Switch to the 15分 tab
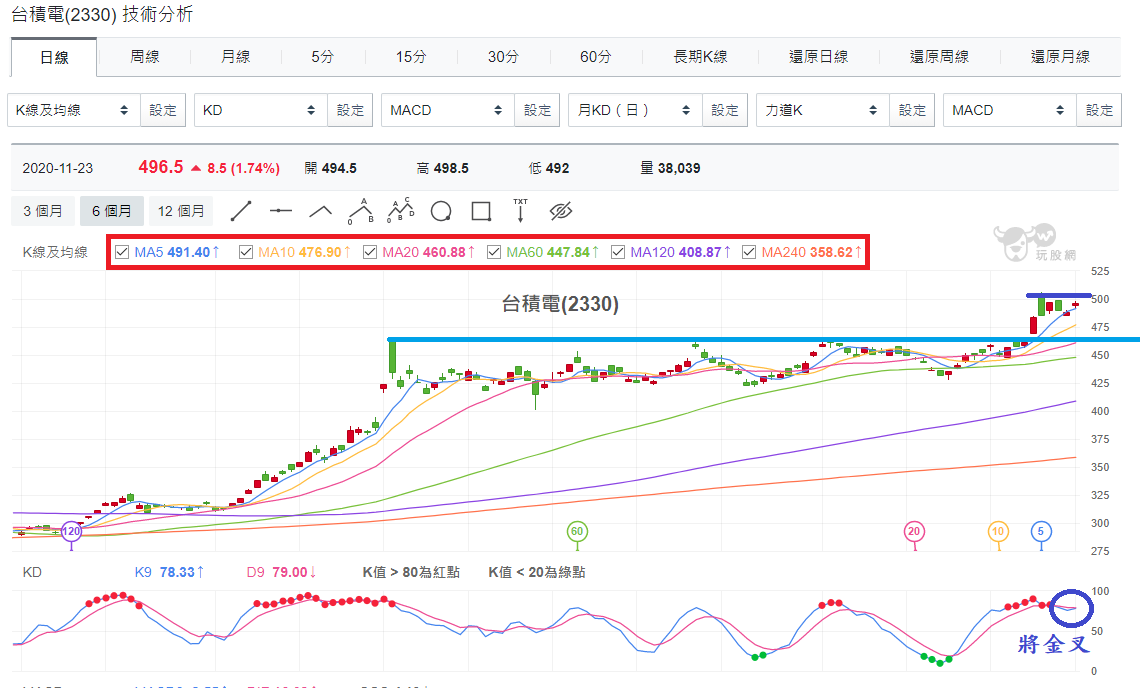 [411, 57]
